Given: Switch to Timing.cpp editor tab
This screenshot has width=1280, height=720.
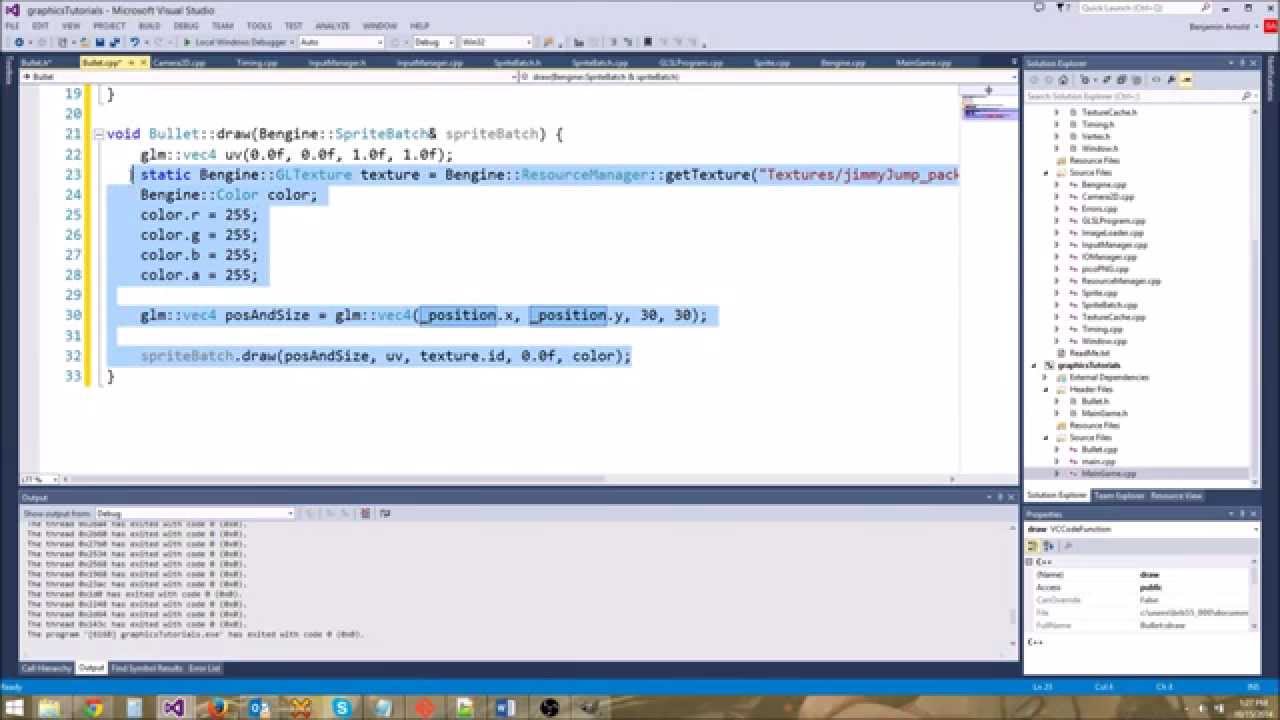Looking at the screenshot, I should [256, 62].
